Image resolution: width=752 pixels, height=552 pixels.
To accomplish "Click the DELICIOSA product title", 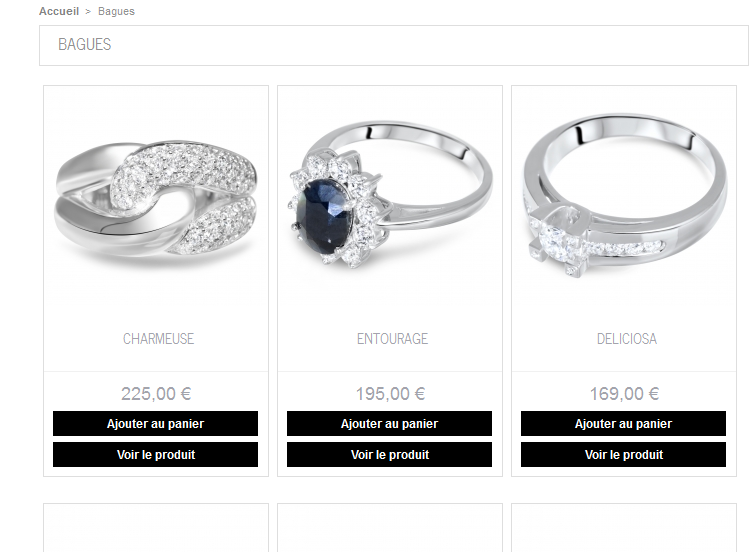I will point(626,339).
